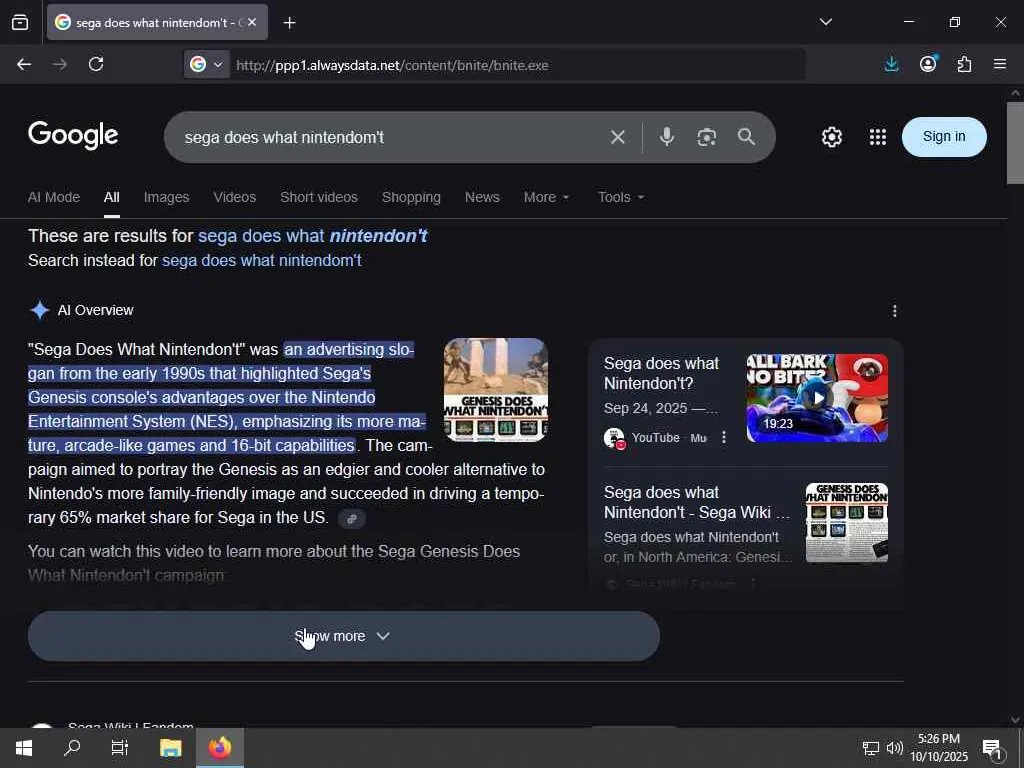Go back to the previous page

[24, 64]
